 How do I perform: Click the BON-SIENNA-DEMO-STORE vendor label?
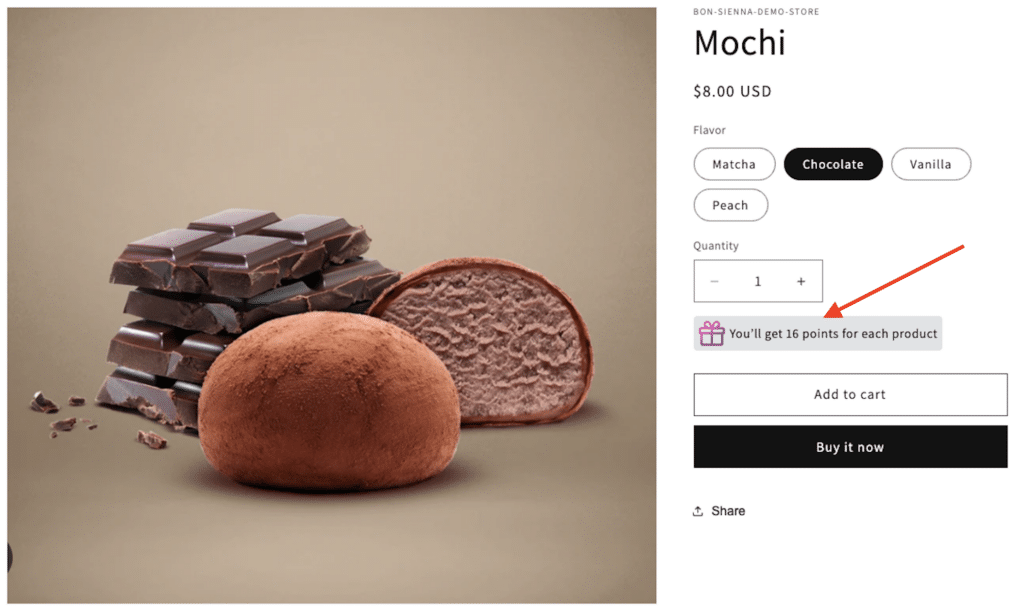(x=756, y=12)
